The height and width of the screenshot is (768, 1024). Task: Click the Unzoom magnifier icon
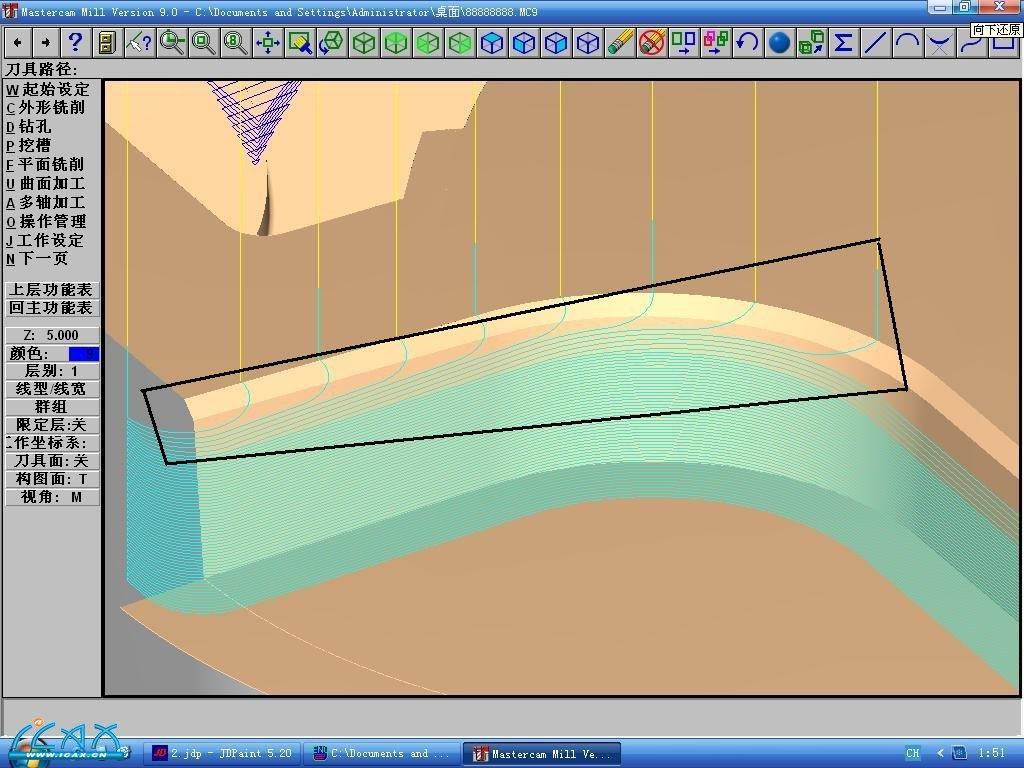click(203, 43)
